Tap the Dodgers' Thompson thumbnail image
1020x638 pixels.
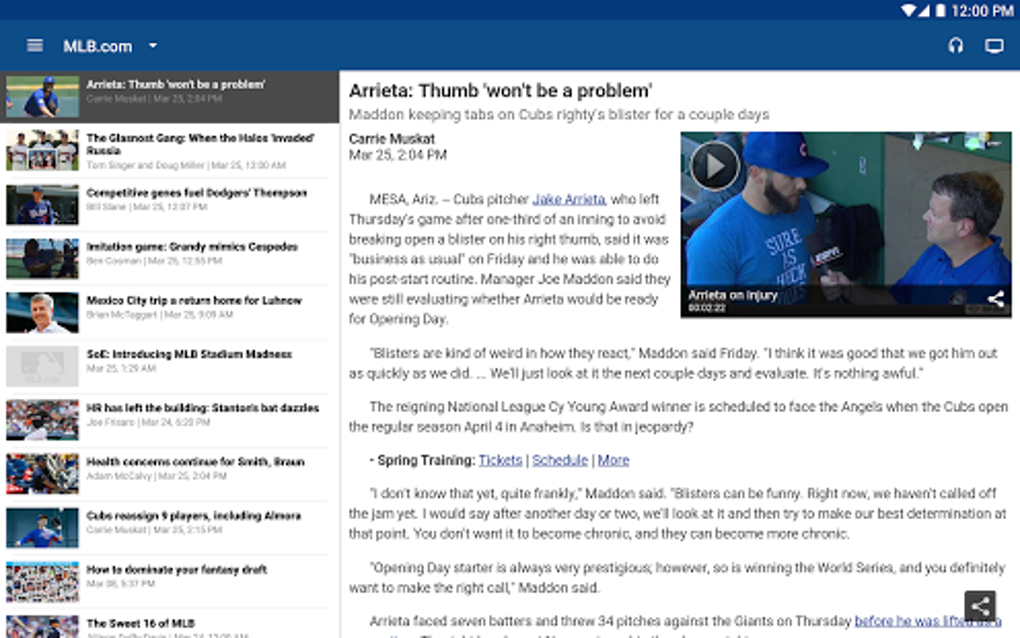42,204
